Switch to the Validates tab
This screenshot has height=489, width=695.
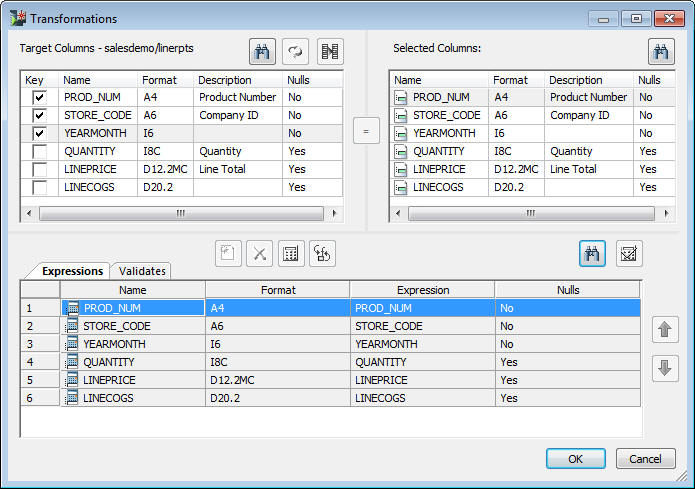[142, 271]
